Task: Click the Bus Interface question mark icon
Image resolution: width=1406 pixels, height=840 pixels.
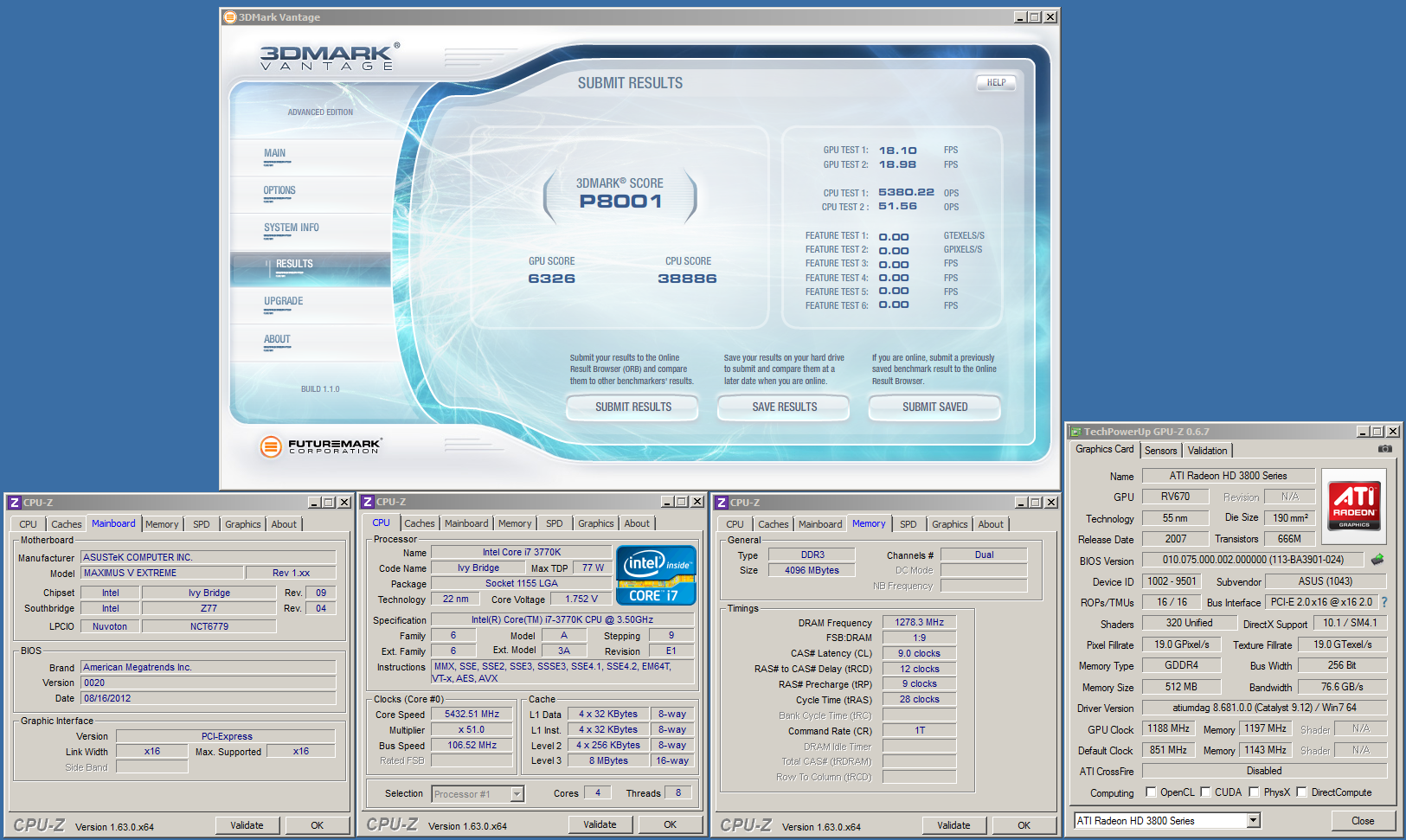Action: (1384, 602)
